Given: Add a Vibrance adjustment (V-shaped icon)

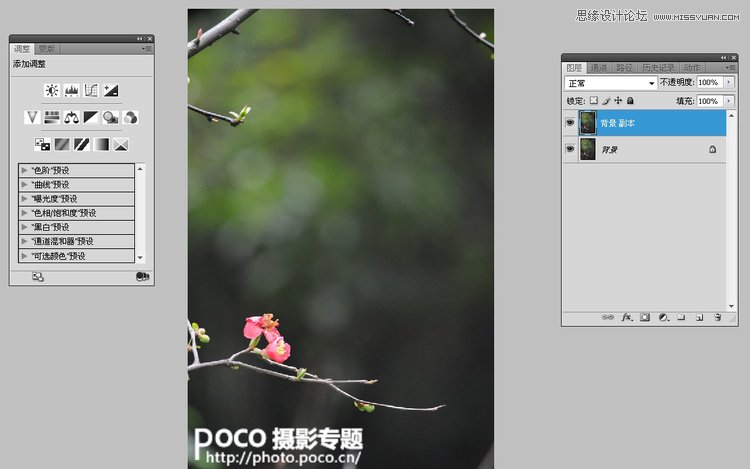Looking at the screenshot, I should pyautogui.click(x=32, y=117).
